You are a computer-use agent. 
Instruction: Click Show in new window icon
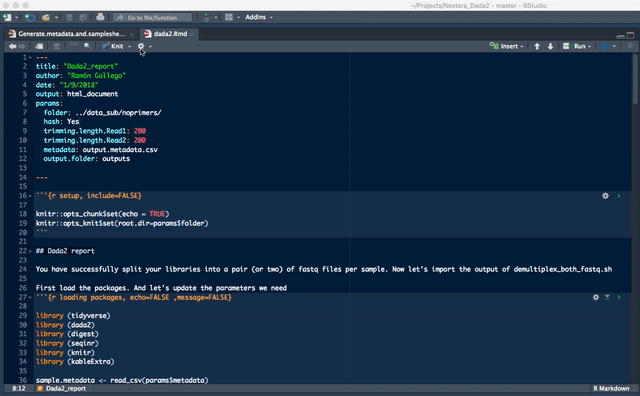(39, 46)
